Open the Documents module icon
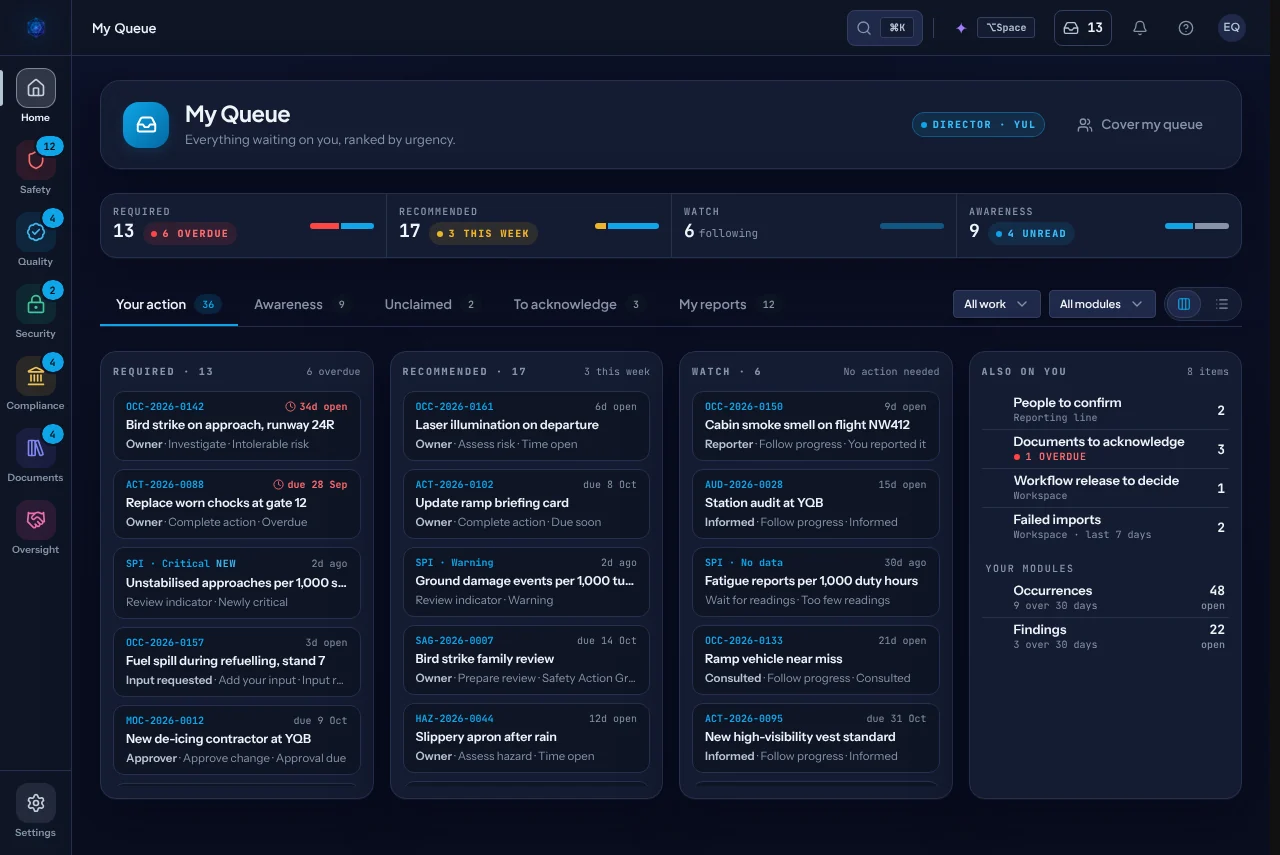Screen dimensions: 1280x855 [x=36, y=448]
